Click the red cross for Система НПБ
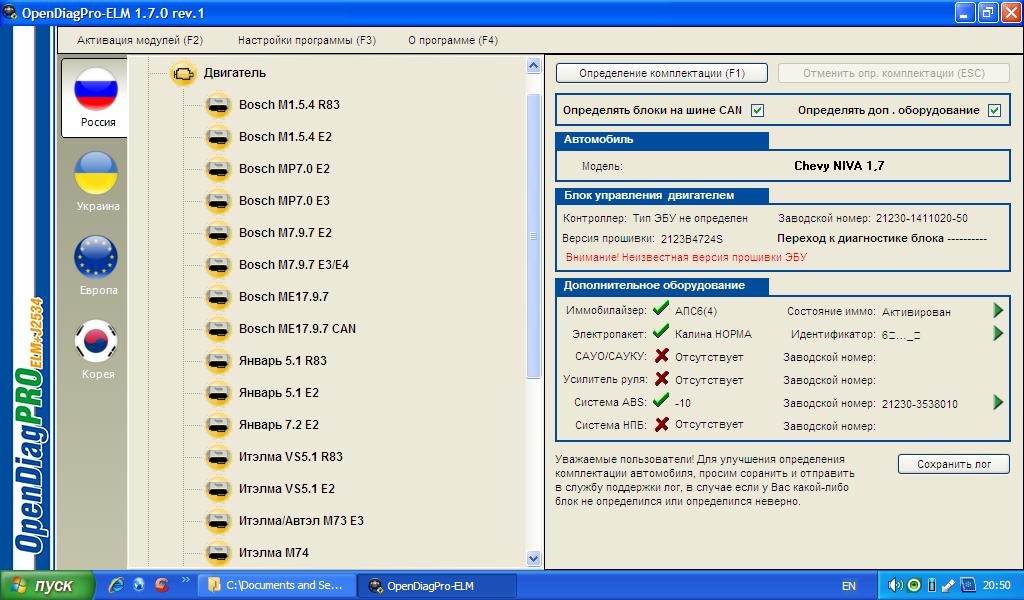Screen dimensions: 1024x600 click(x=662, y=424)
